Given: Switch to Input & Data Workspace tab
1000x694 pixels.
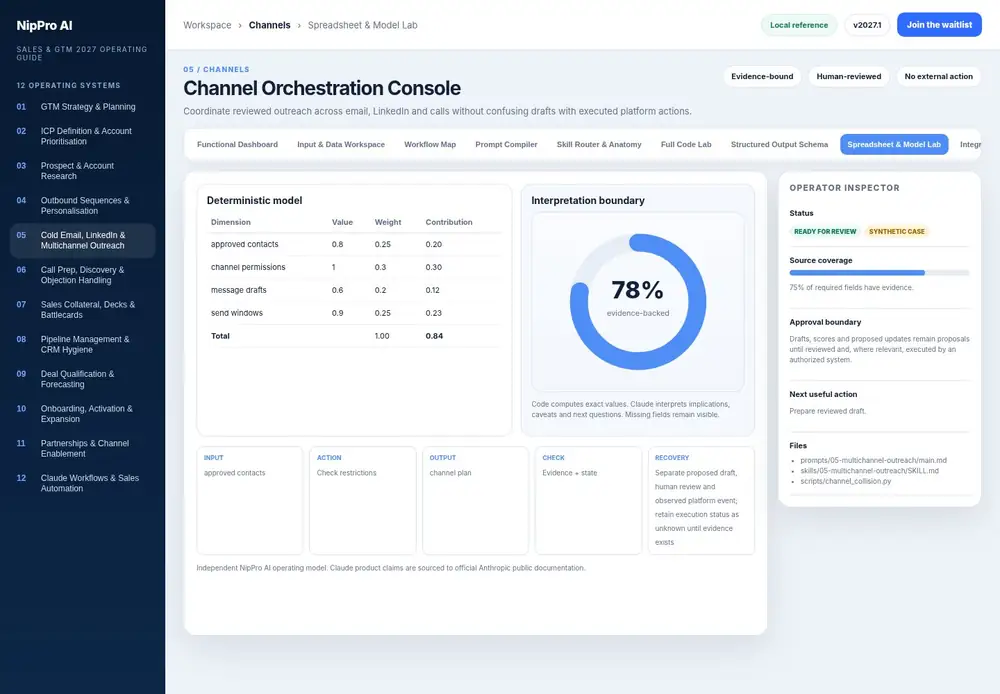Looking at the screenshot, I should tap(341, 144).
